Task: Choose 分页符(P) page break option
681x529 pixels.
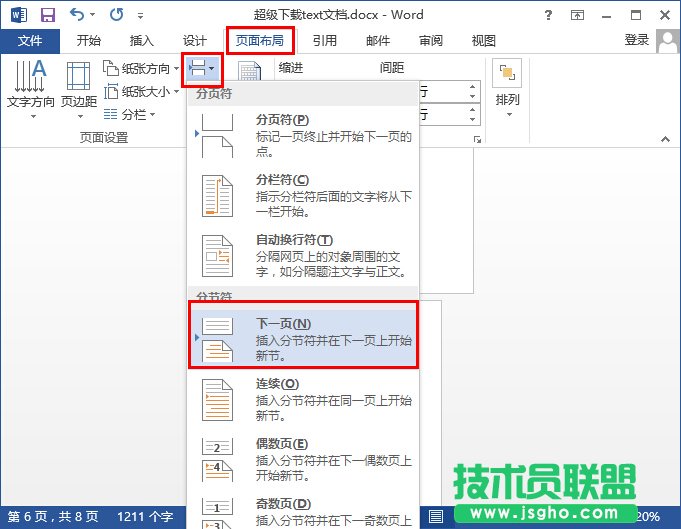Action: [x=303, y=136]
